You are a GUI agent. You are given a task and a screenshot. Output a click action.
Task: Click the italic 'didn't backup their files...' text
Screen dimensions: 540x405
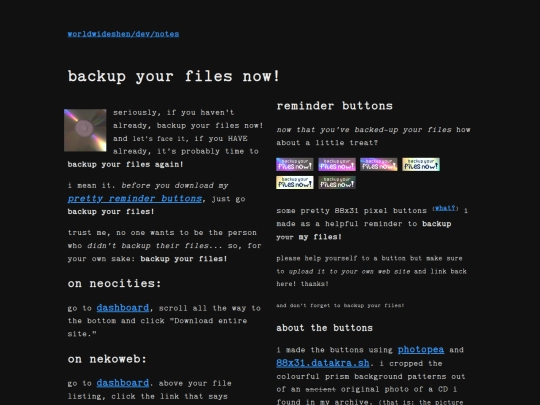pos(154,246)
